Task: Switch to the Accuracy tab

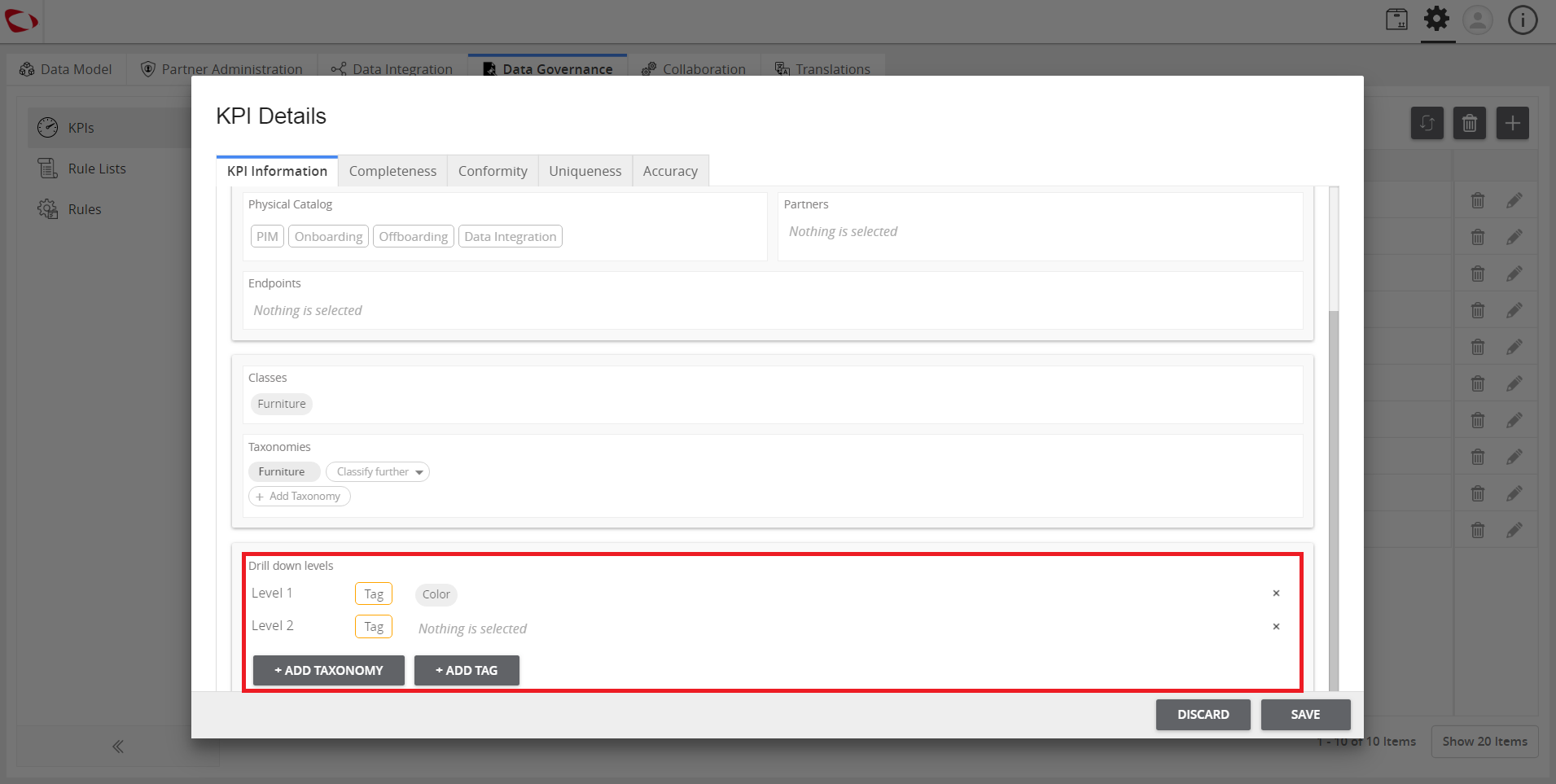Action: (670, 171)
